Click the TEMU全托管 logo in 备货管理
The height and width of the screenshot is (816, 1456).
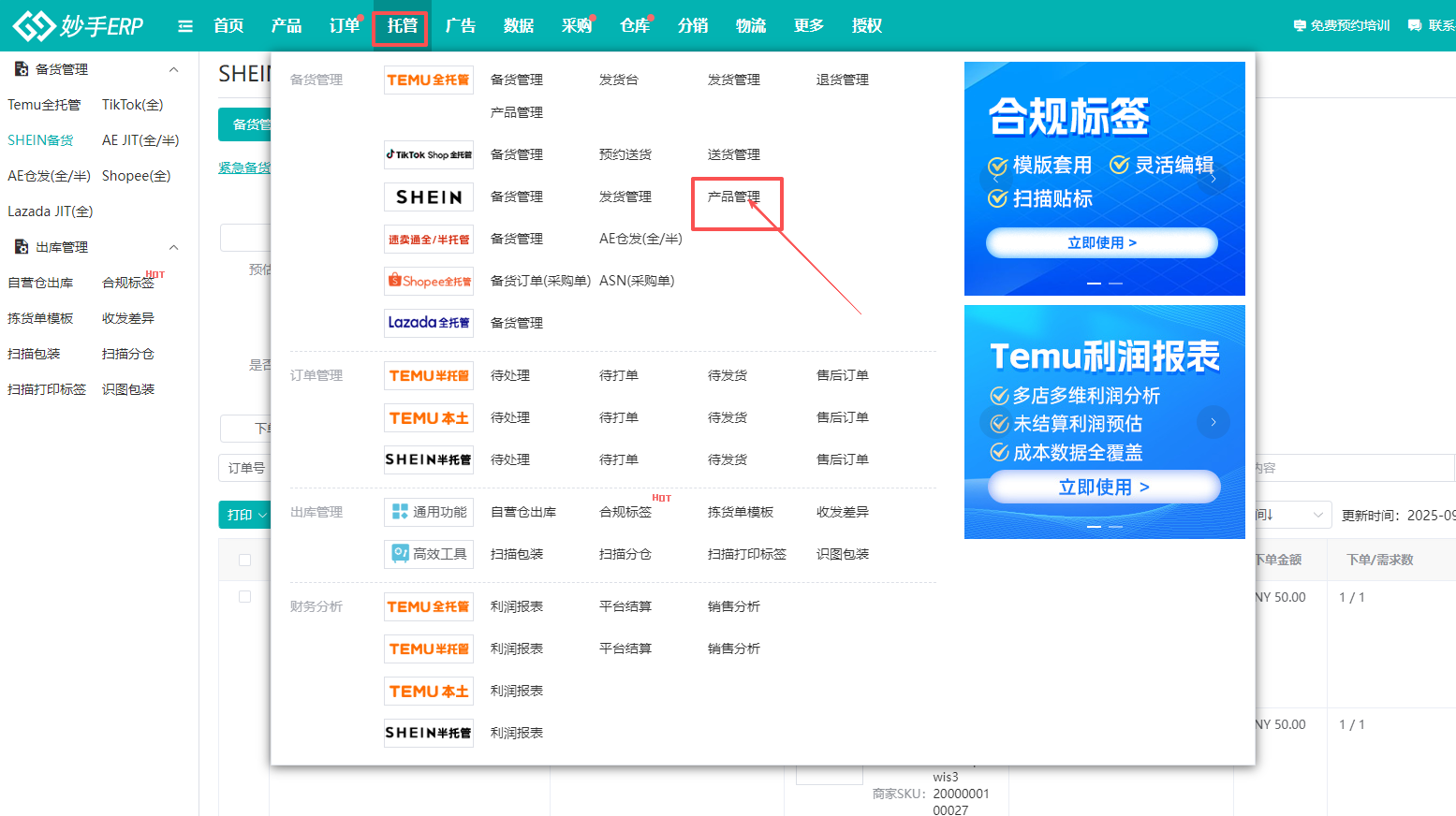(429, 80)
